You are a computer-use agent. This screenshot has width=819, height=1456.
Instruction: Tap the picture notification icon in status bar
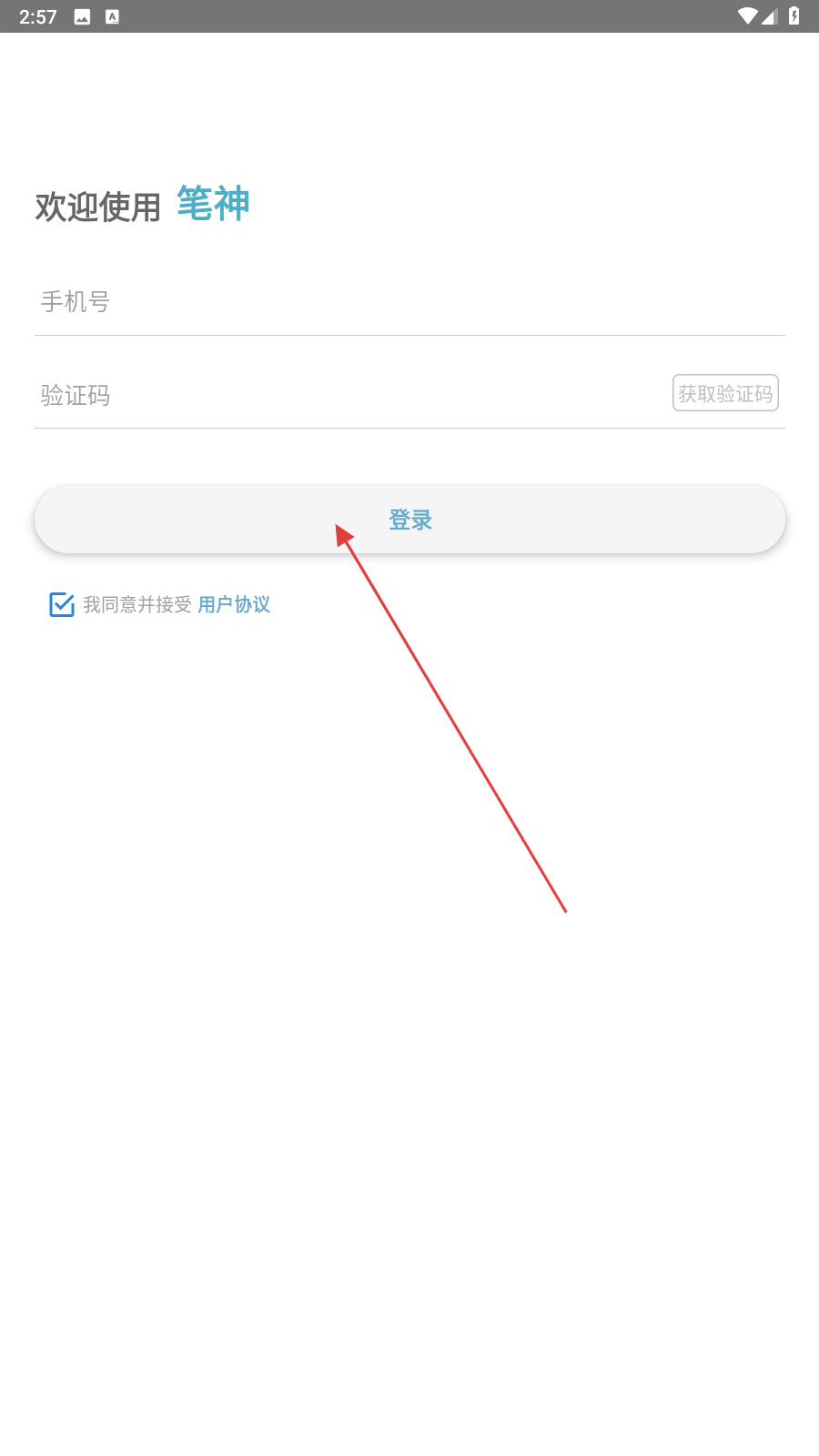point(82,16)
